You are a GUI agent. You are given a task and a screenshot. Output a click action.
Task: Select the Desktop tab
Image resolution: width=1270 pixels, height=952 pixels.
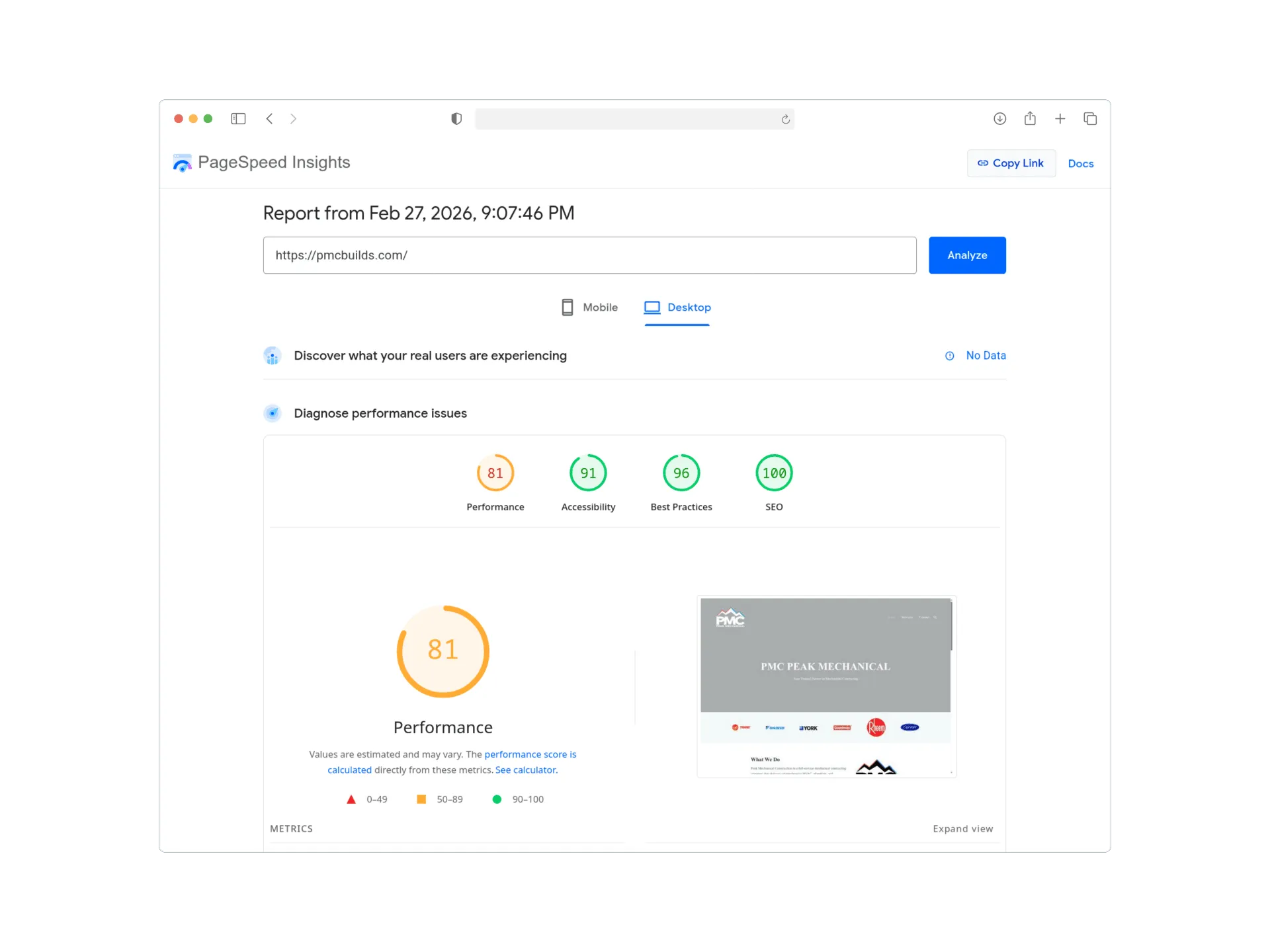[x=677, y=308]
